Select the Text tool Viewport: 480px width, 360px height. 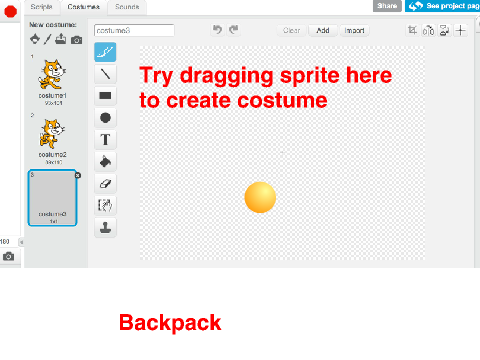click(105, 139)
